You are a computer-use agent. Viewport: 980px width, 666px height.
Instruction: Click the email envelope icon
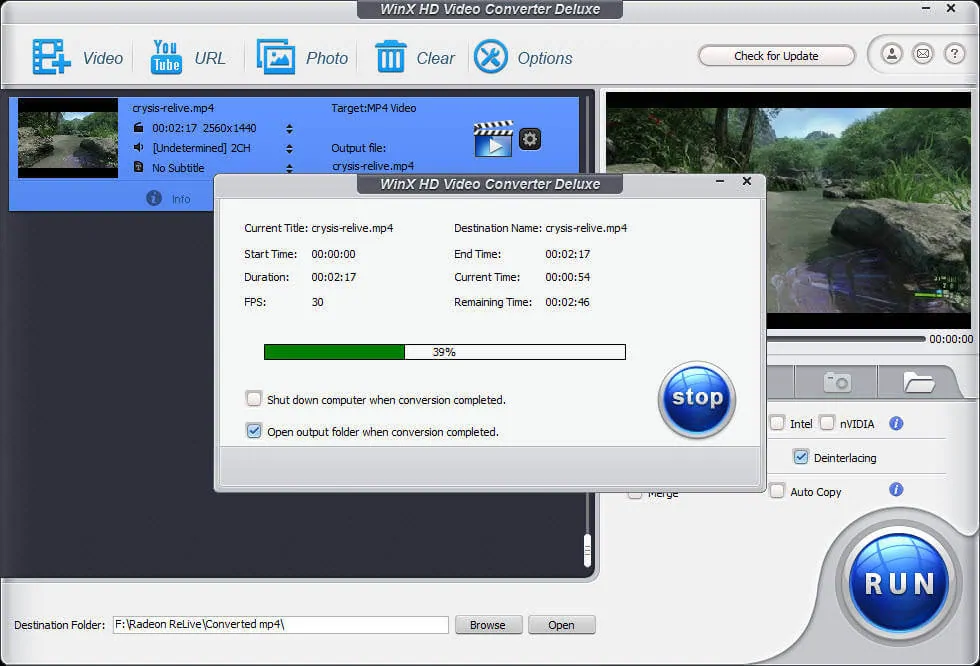coord(923,54)
